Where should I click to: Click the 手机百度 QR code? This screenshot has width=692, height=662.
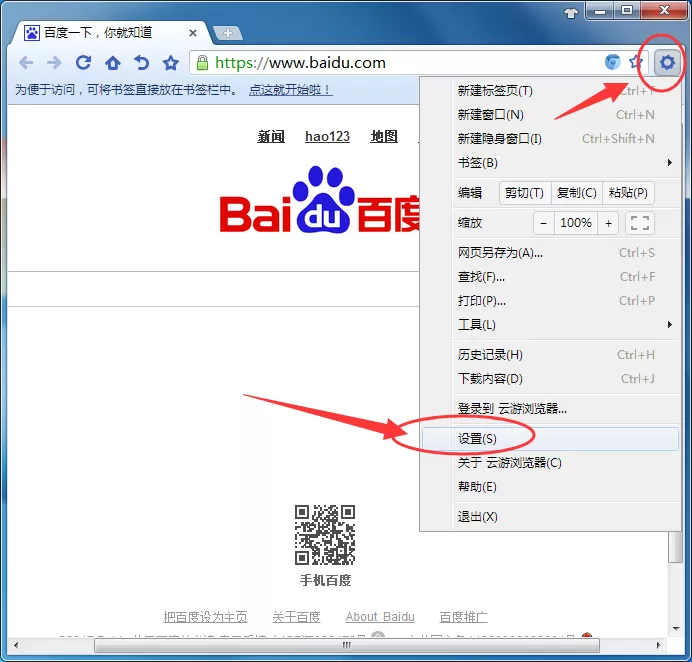325,535
